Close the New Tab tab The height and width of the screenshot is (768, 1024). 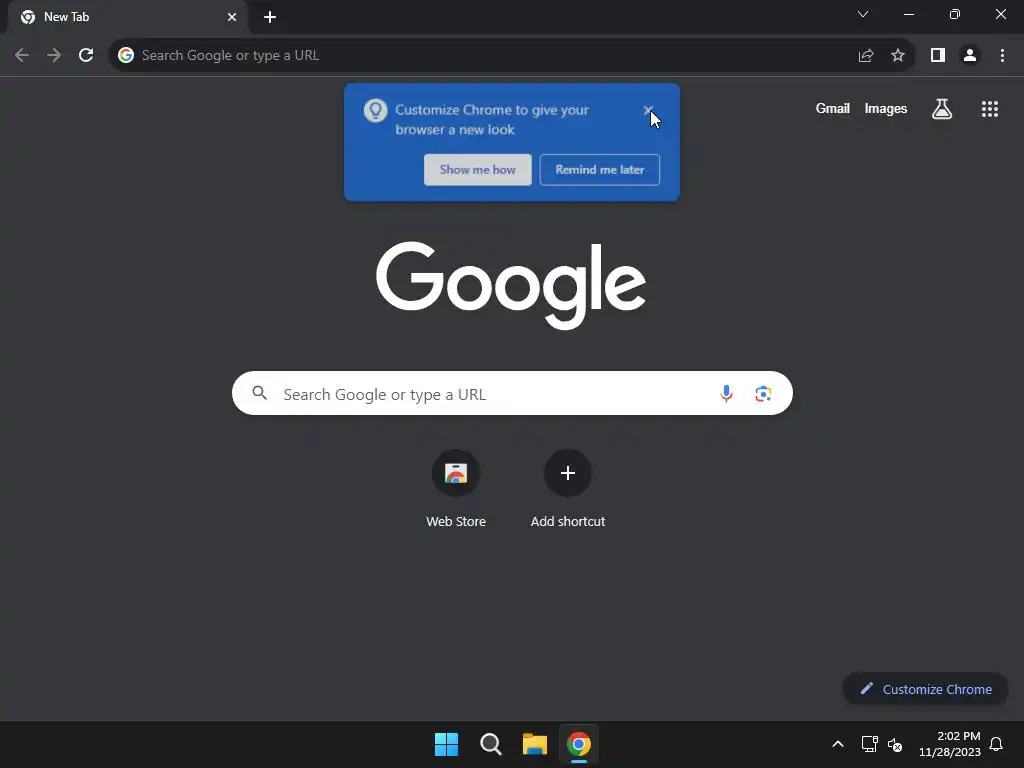pos(232,17)
